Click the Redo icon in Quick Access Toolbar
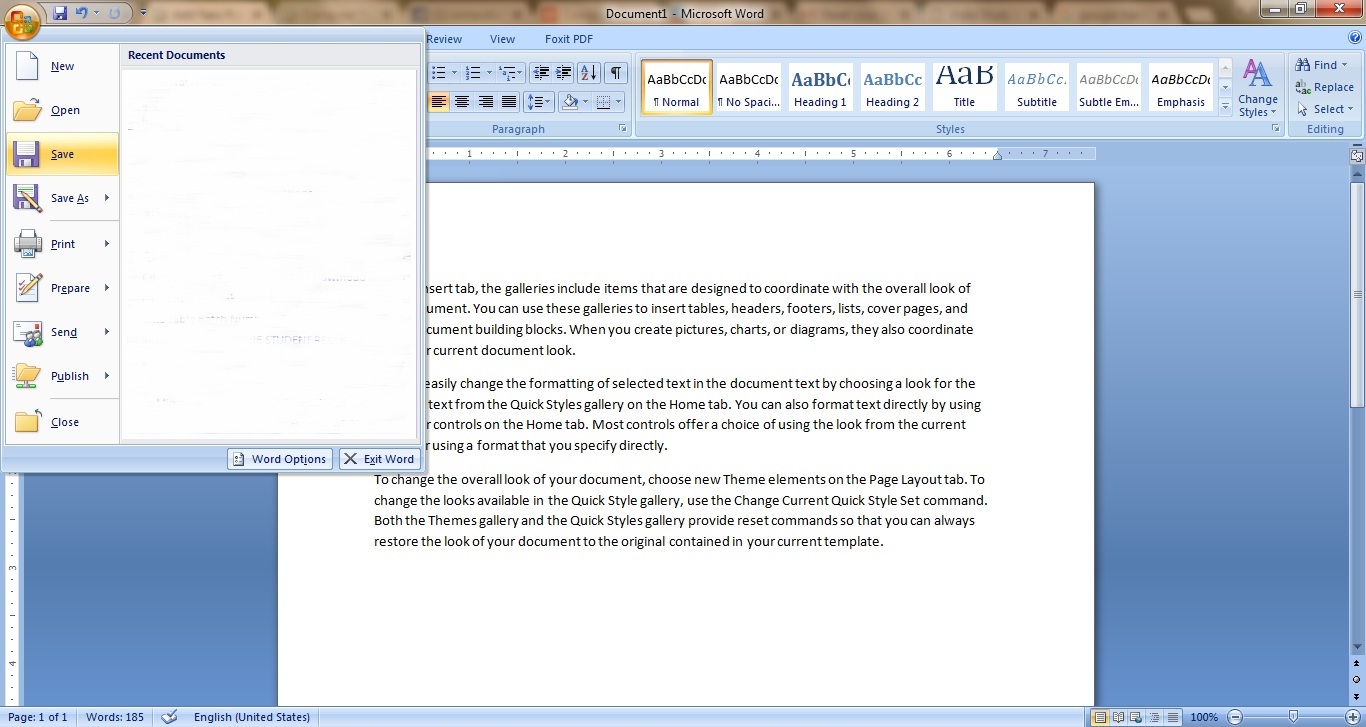This screenshot has width=1366, height=727. pyautogui.click(x=114, y=13)
